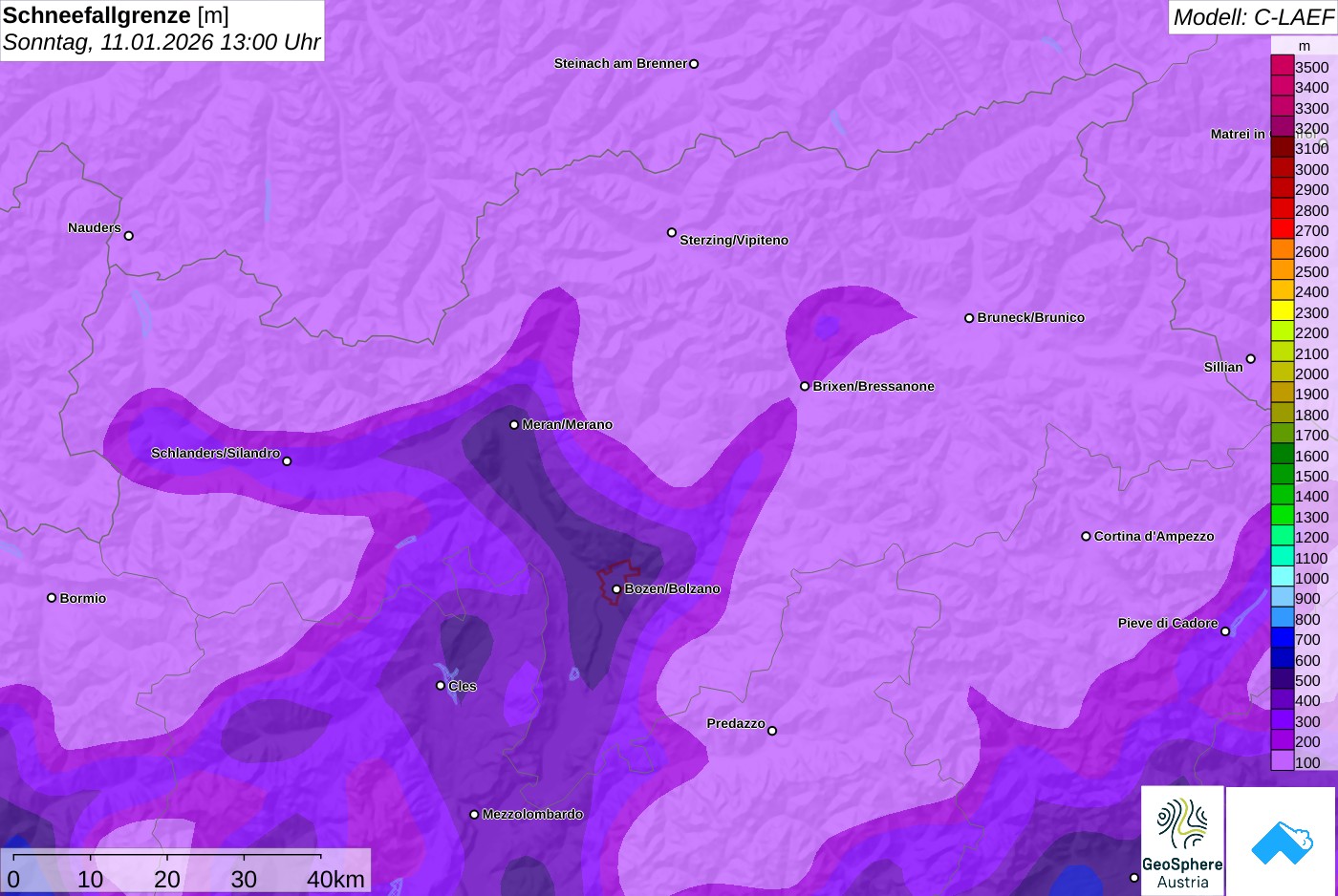
Task: Pick the Mezzolombardo marker dot
Action: point(474,815)
